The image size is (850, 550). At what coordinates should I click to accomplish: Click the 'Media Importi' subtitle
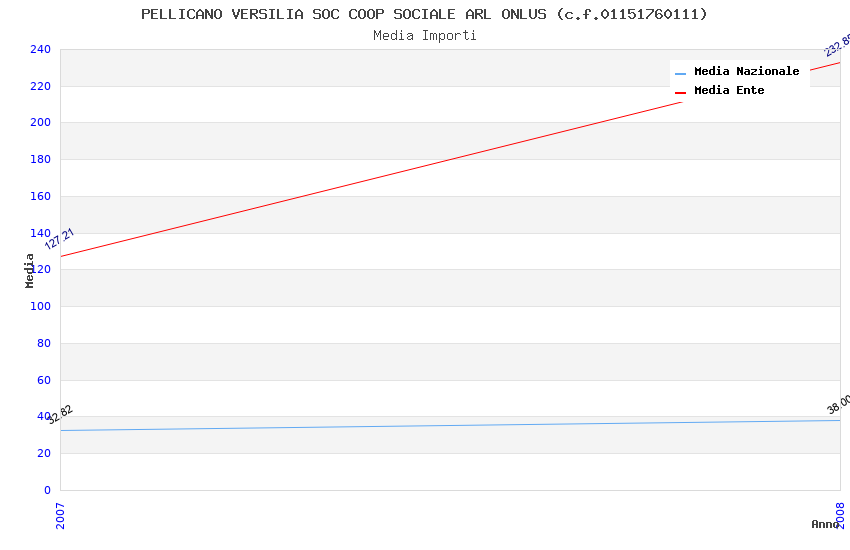424,36
